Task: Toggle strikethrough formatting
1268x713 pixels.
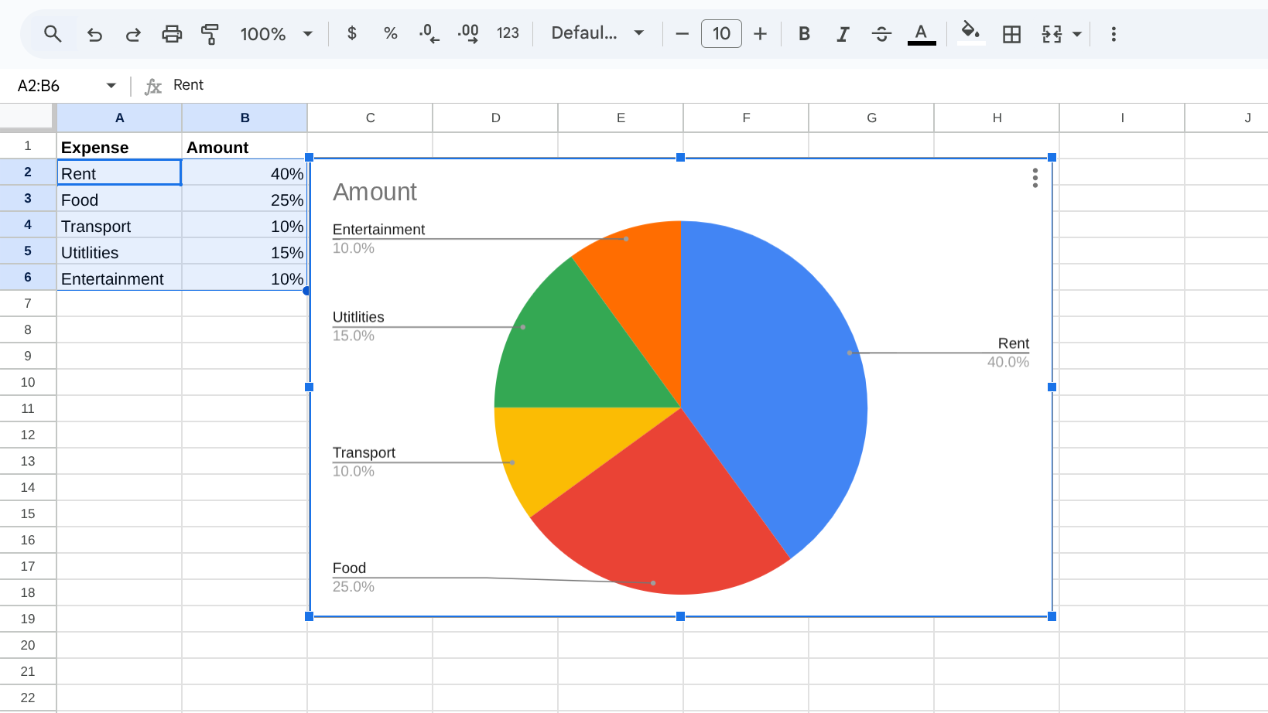Action: [881, 33]
